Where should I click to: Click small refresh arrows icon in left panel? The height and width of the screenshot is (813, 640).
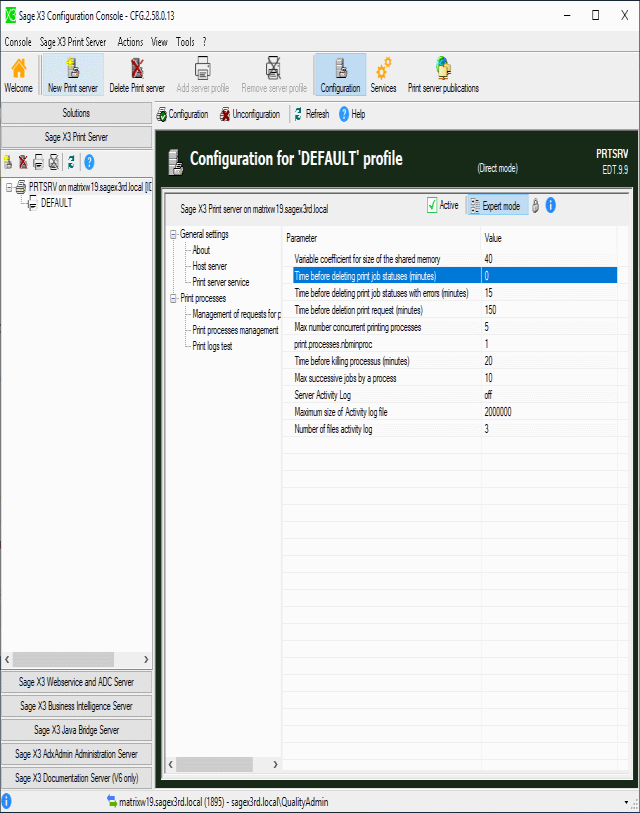point(71,162)
